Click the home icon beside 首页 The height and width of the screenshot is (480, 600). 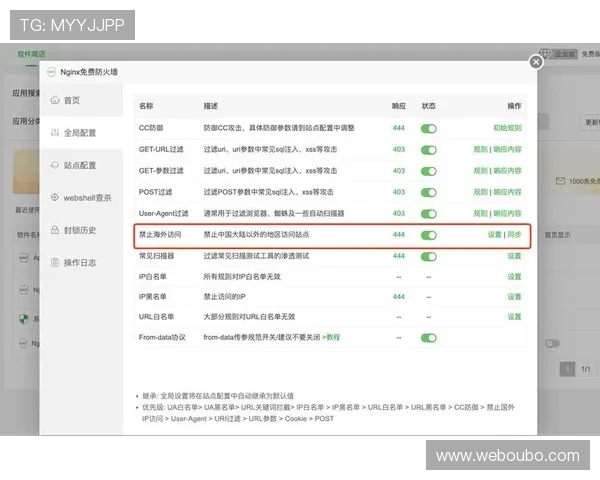tap(55, 100)
